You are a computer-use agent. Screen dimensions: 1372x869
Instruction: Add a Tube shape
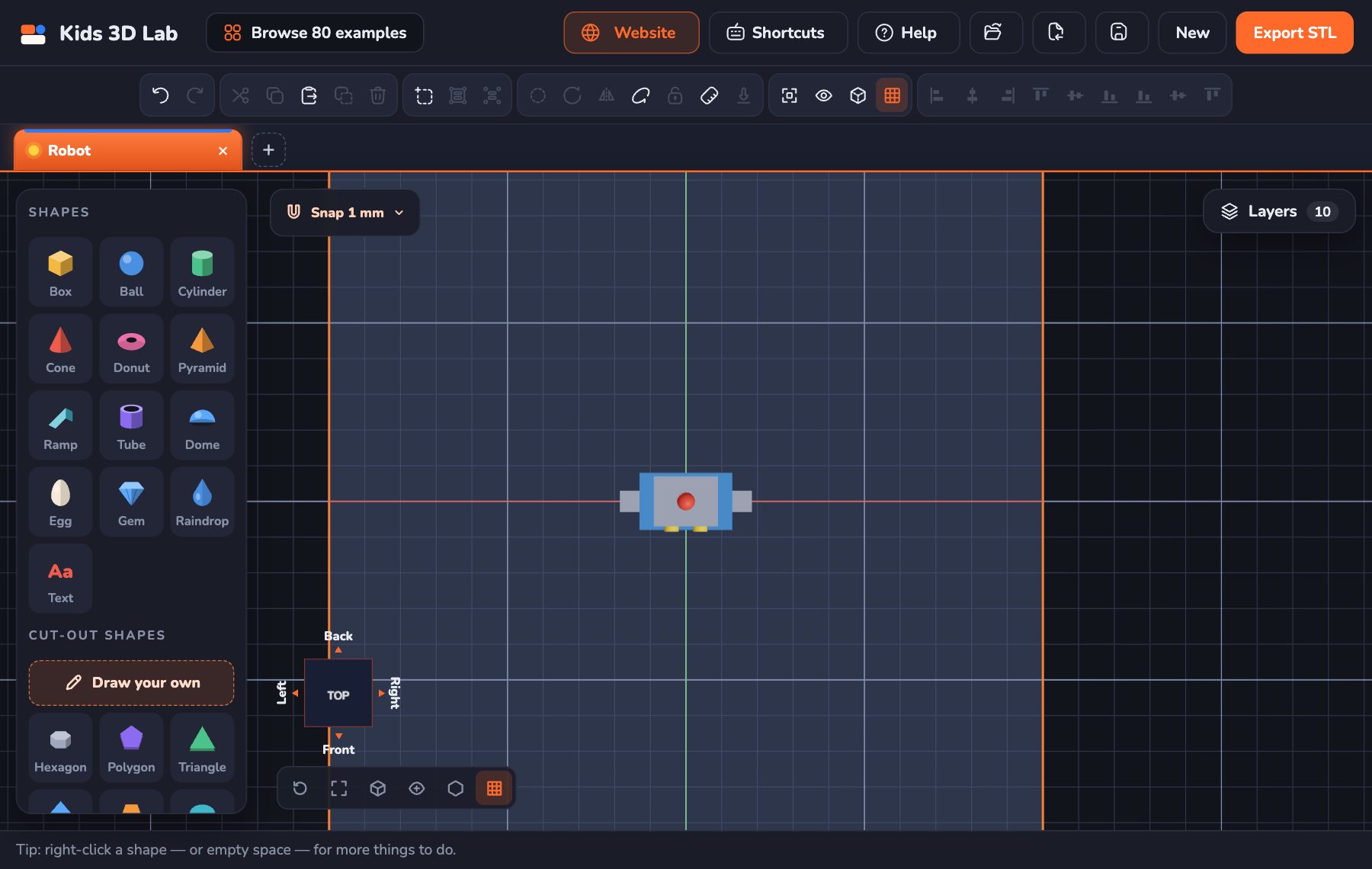click(131, 425)
